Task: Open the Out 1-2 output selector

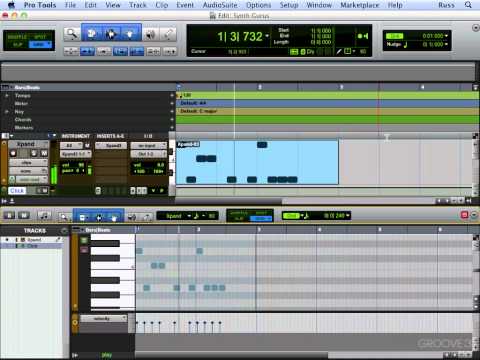Action: pyautogui.click(x=148, y=154)
